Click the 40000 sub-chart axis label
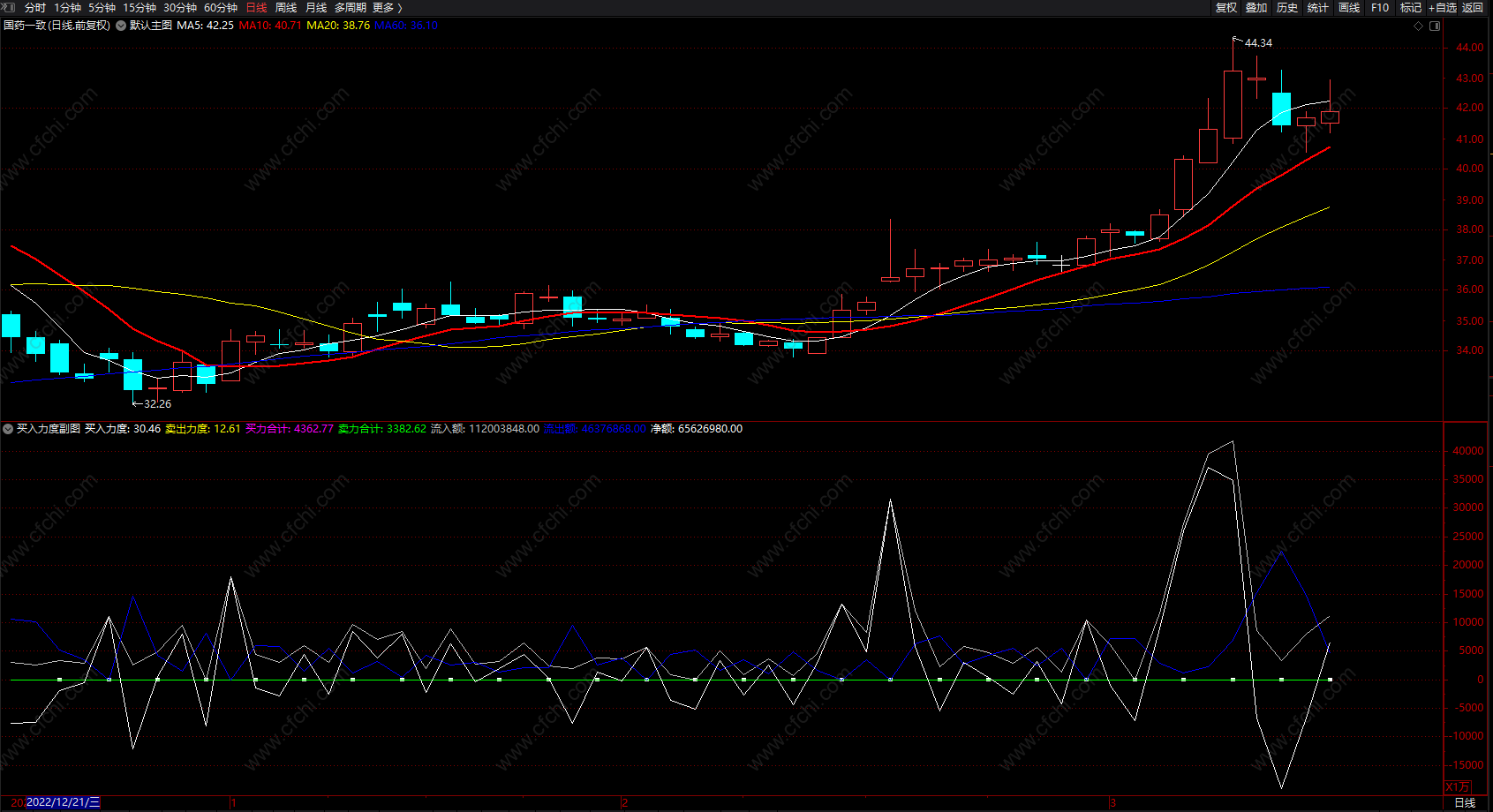This screenshot has height=812, width=1493. point(1468,451)
